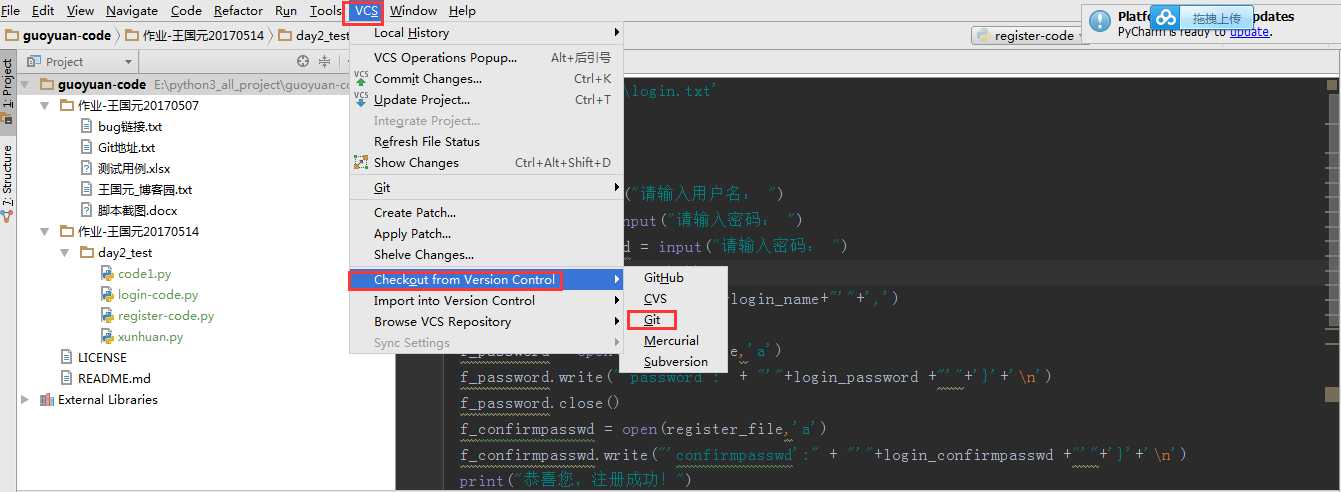Click the Show Changes diff icon
Screen dimensions: 1341x492
(361, 162)
